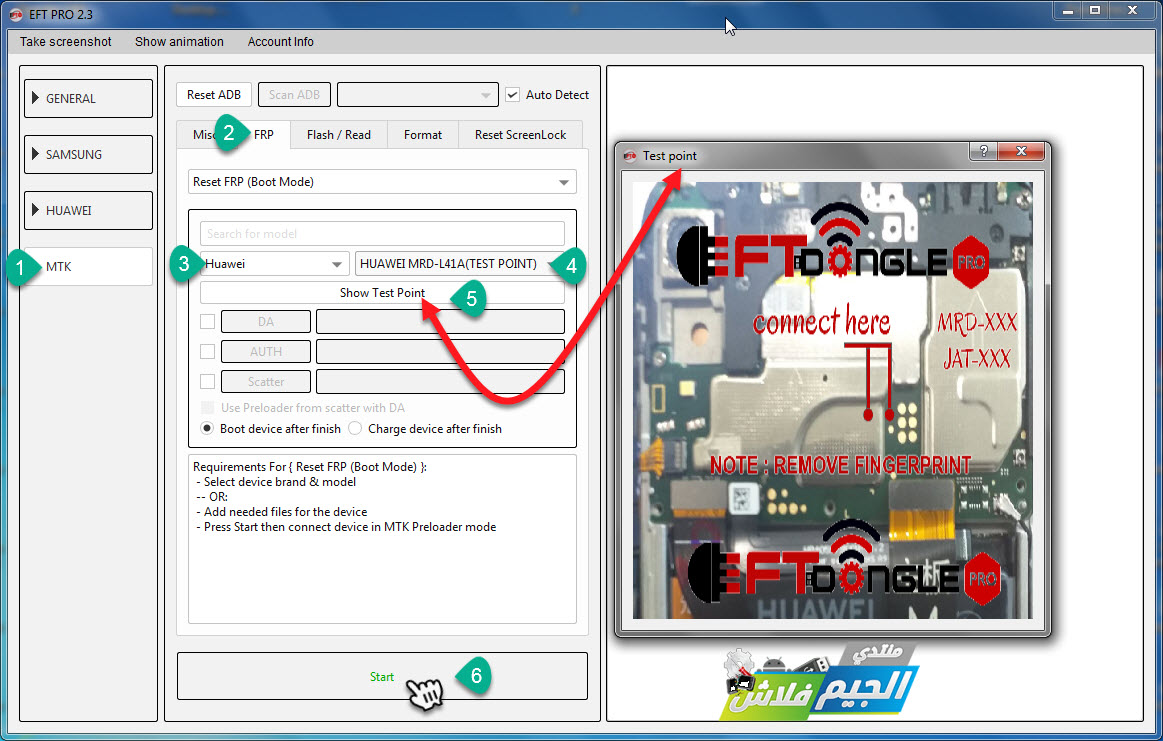
Task: Switch to the Reset ScreenLock tab
Action: coord(520,135)
